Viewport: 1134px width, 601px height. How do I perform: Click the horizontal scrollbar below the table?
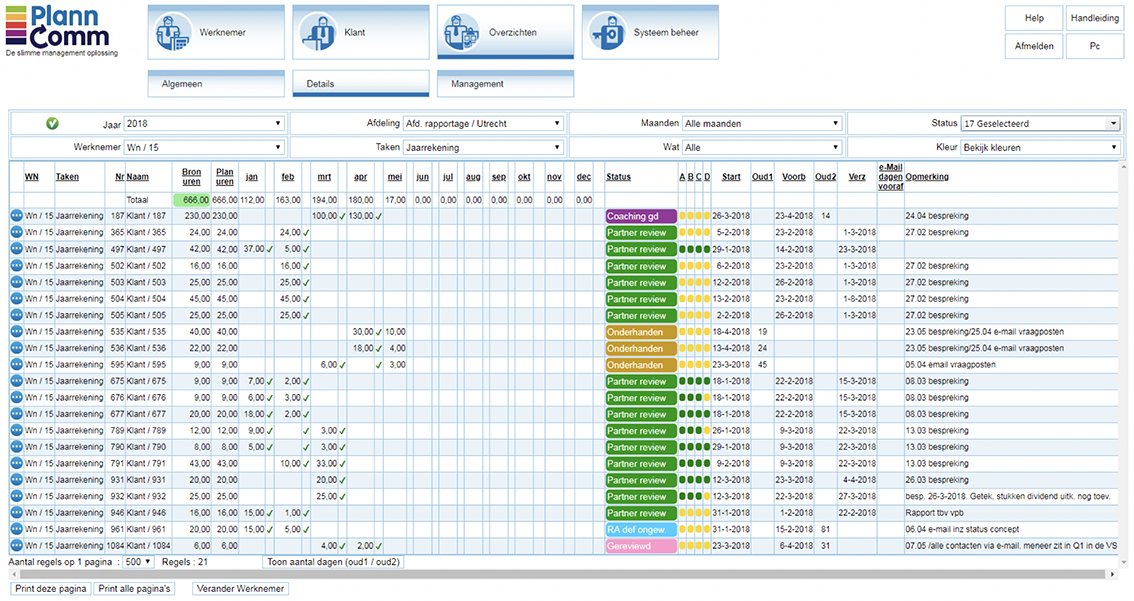560,575
